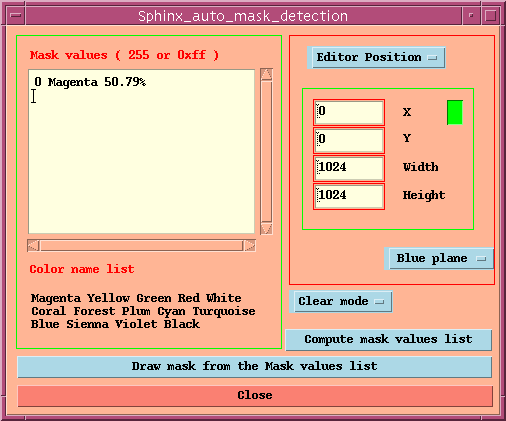Click the Width label

tap(420, 167)
